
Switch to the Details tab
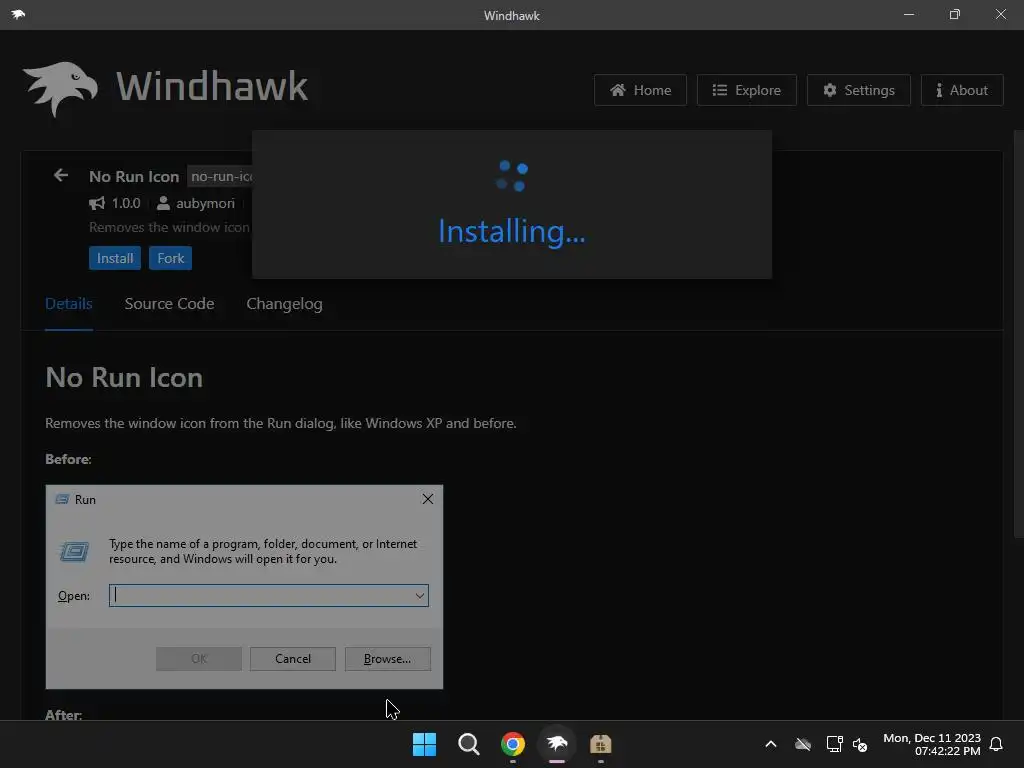(69, 304)
